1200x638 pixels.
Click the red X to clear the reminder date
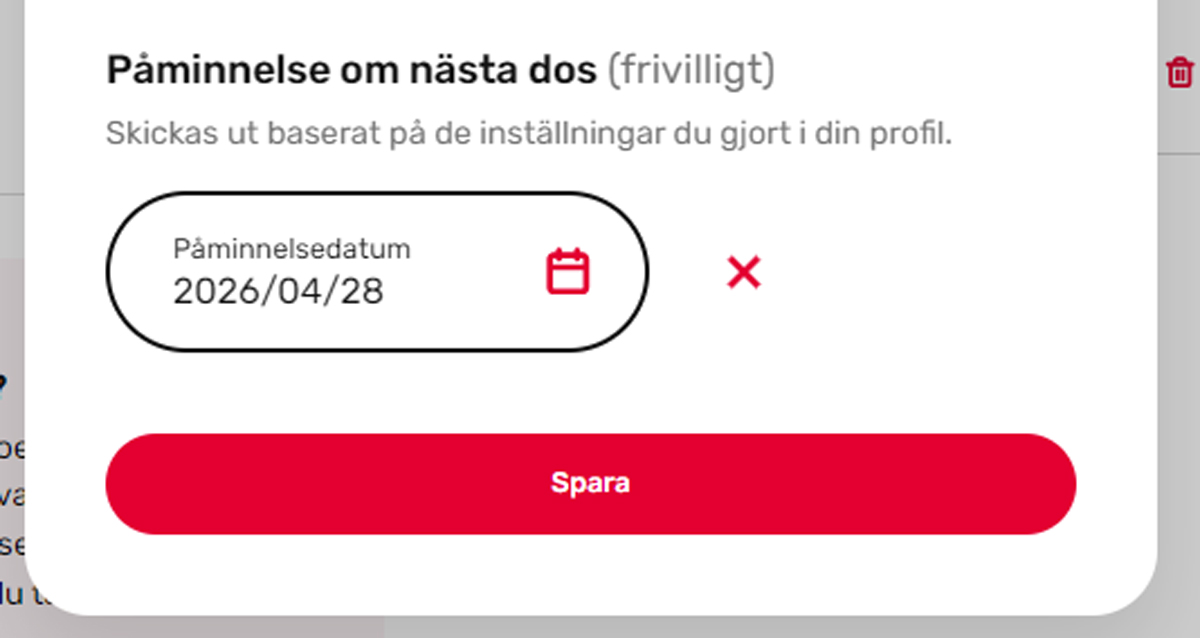coord(744,273)
